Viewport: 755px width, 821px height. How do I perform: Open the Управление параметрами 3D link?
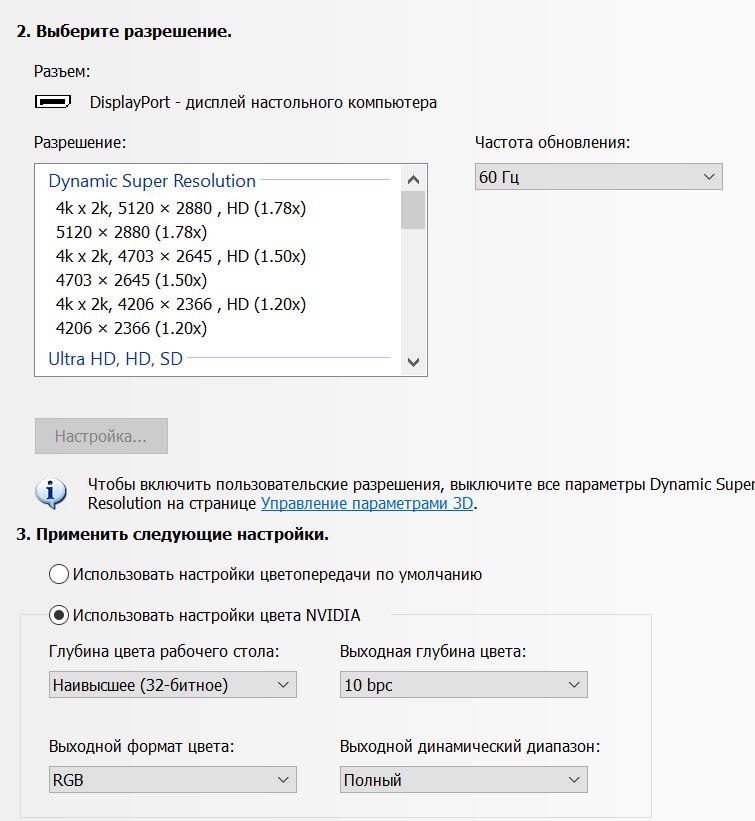click(x=367, y=504)
